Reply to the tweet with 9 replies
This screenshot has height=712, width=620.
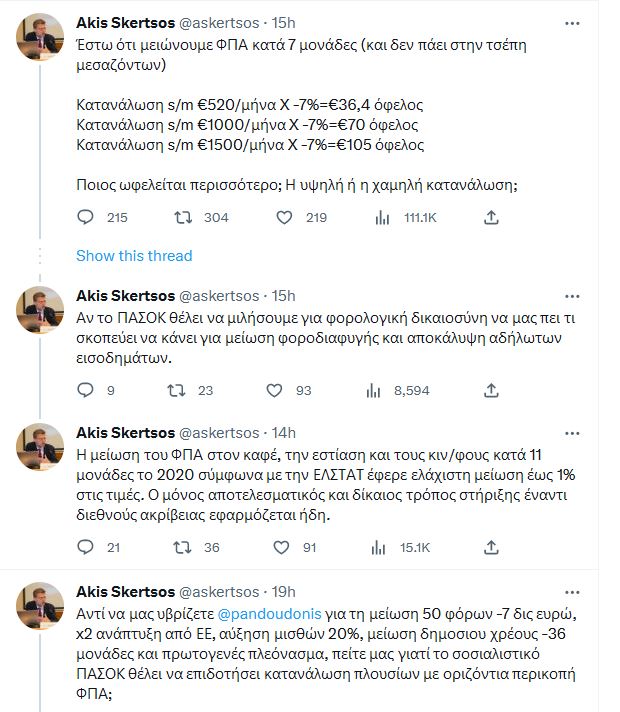click(x=86, y=391)
